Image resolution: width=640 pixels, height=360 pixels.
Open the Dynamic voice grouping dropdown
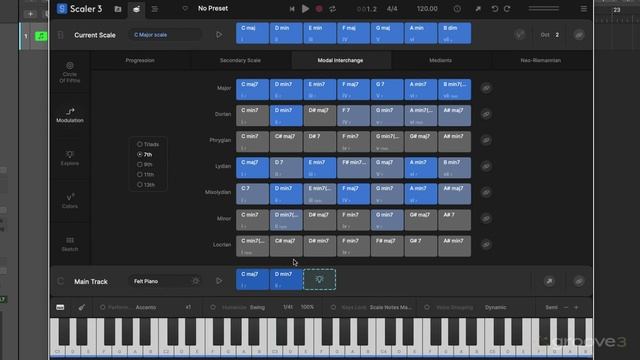click(496, 307)
